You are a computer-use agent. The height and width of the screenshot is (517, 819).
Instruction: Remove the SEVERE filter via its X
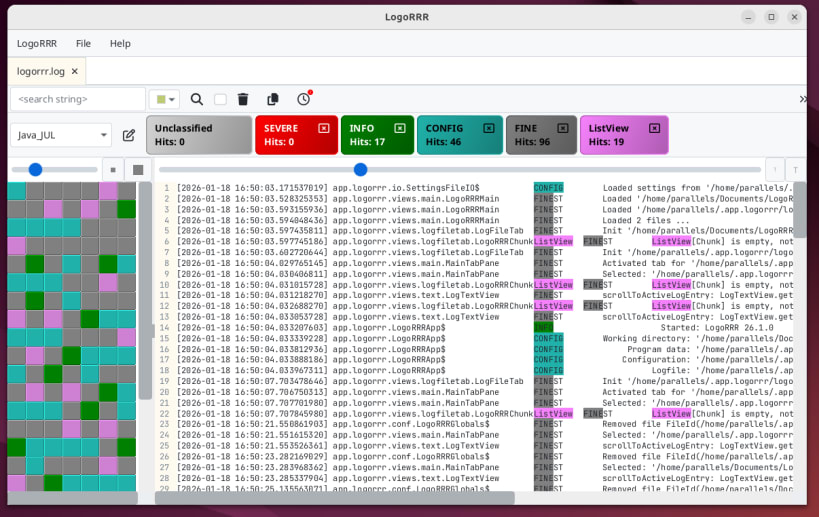point(324,128)
